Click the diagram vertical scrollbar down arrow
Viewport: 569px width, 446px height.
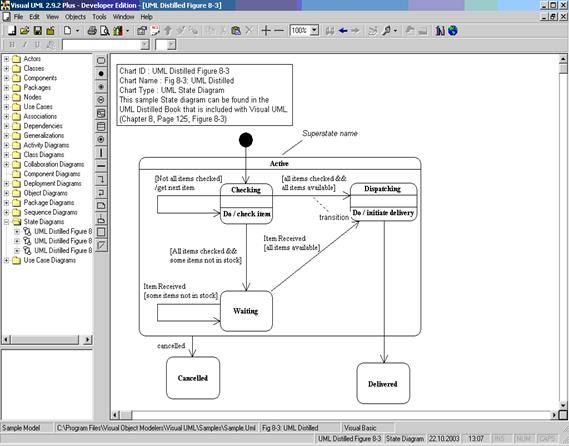[563, 405]
